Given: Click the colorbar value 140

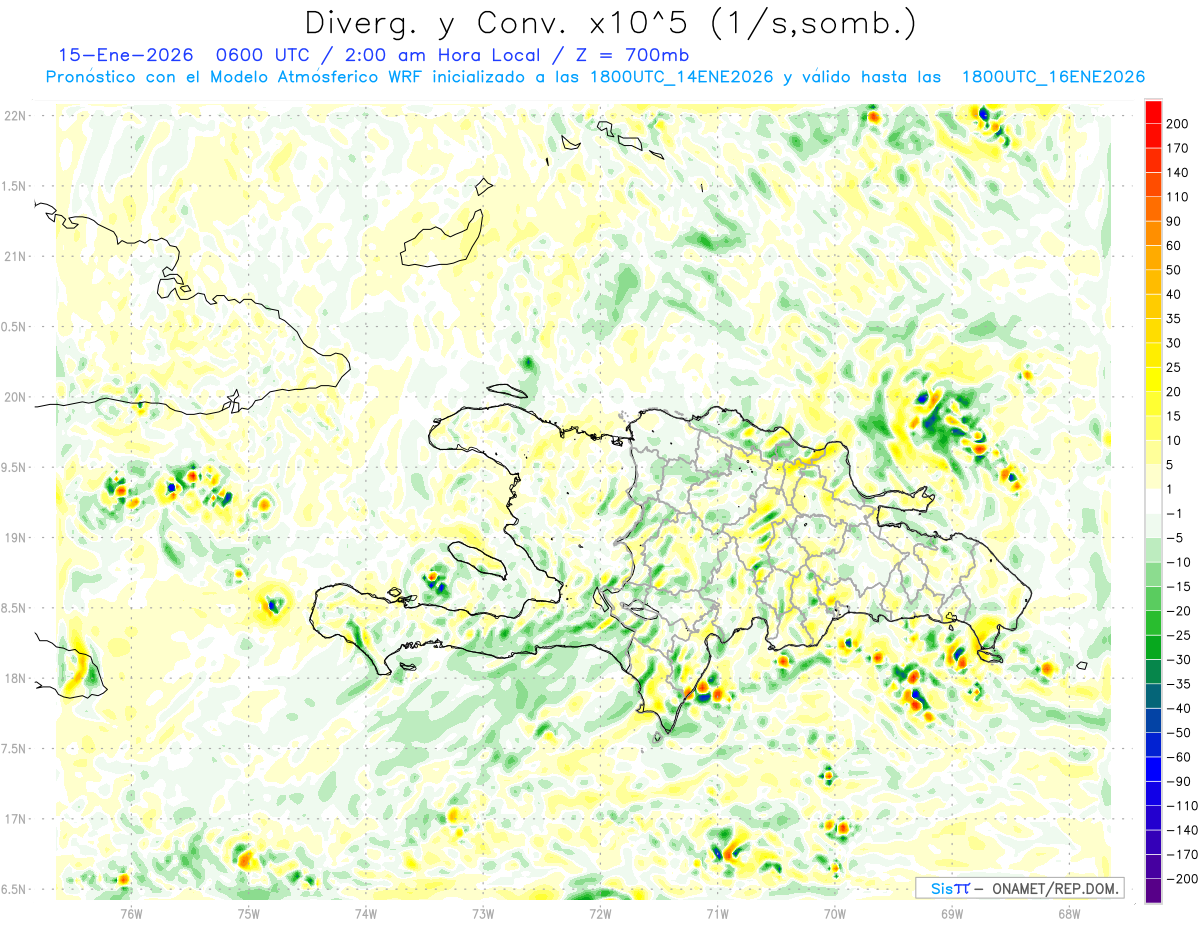Looking at the screenshot, I should tap(1177, 173).
